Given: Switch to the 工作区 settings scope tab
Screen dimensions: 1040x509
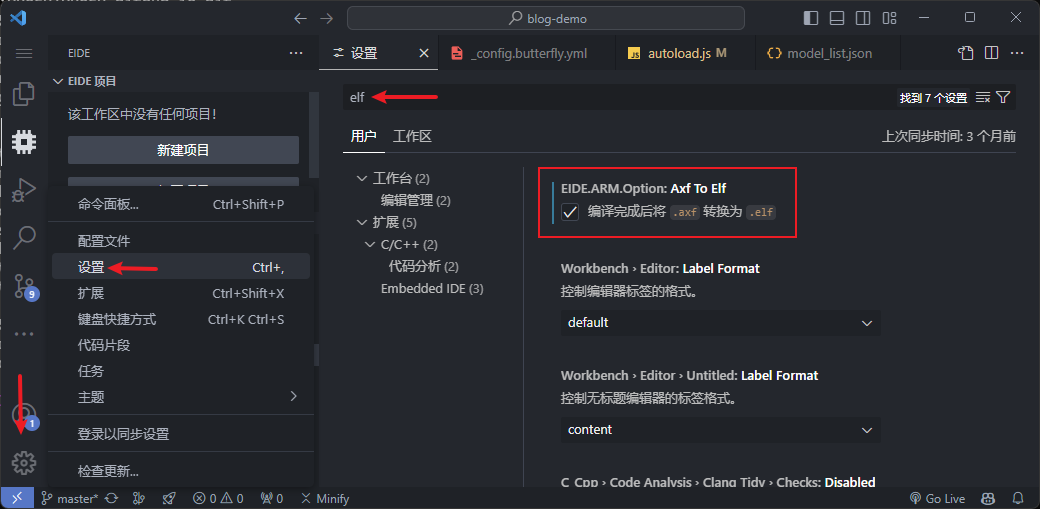Looking at the screenshot, I should click(412, 136).
